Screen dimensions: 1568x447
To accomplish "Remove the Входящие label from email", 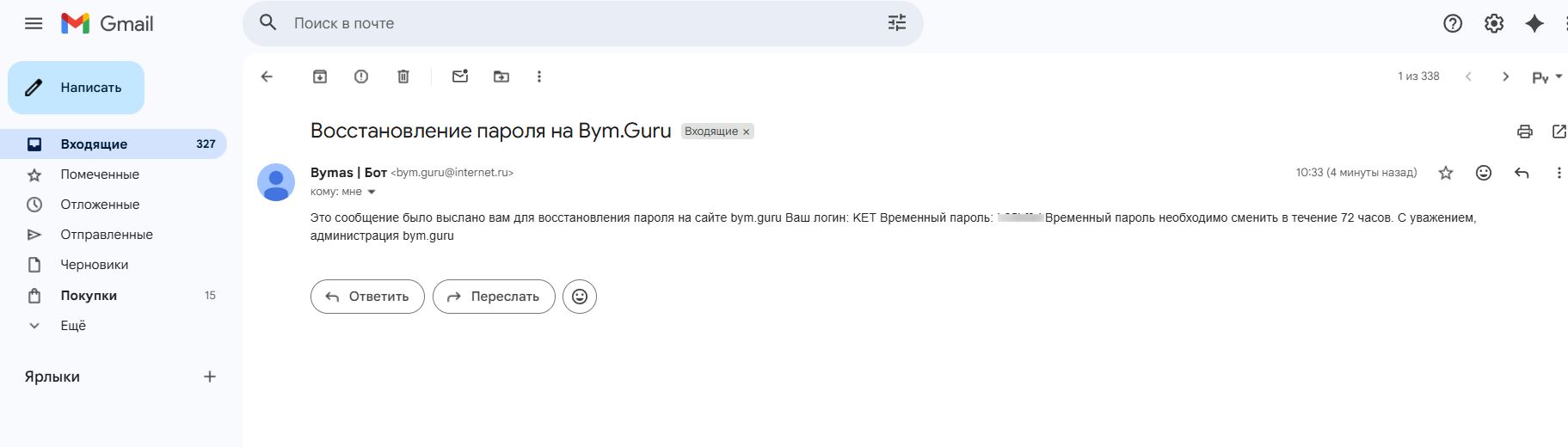I will coord(747,132).
